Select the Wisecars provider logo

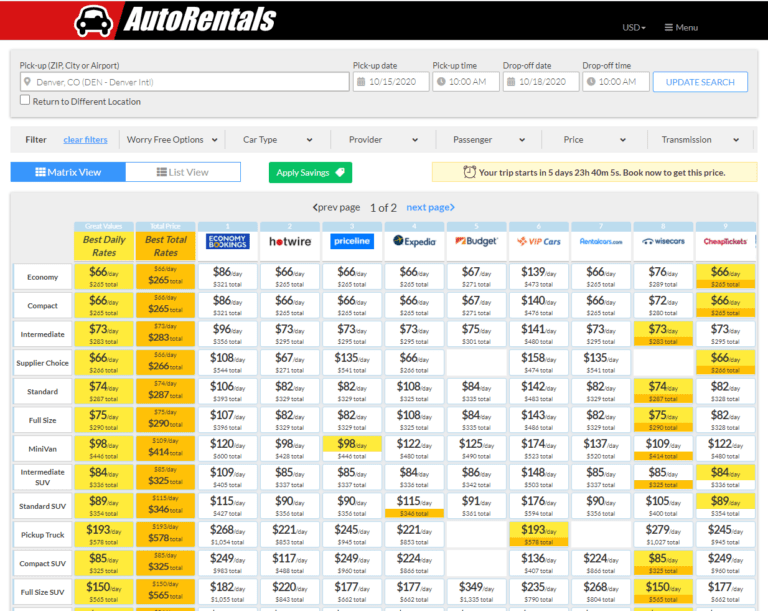coord(663,241)
